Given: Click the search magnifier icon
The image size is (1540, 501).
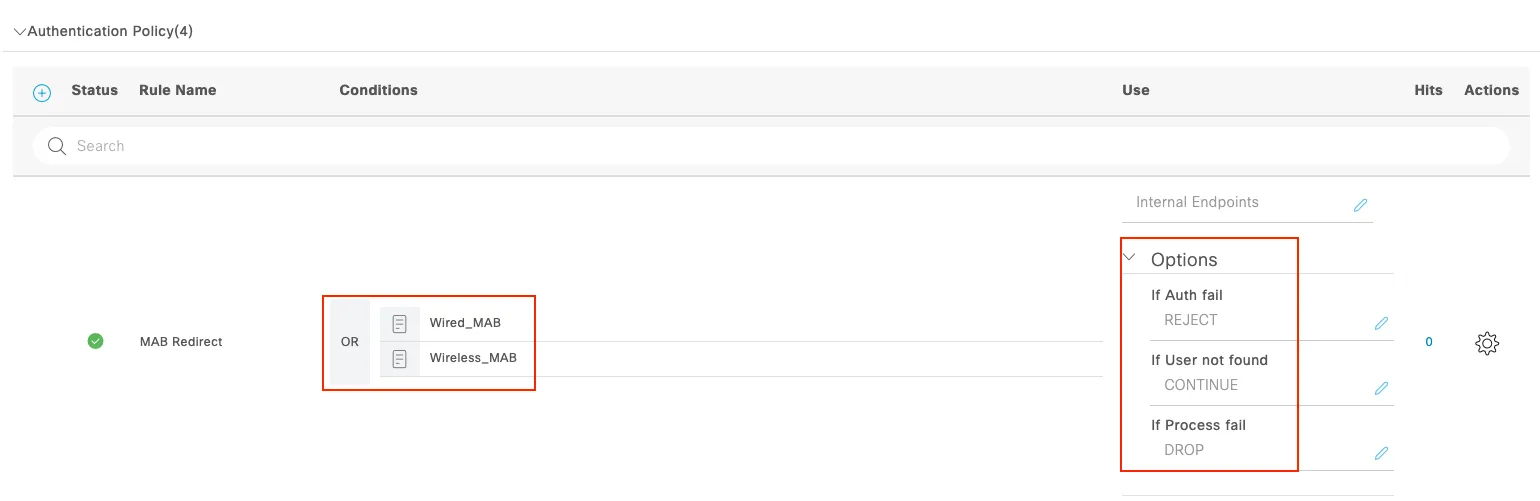Looking at the screenshot, I should pos(57,146).
